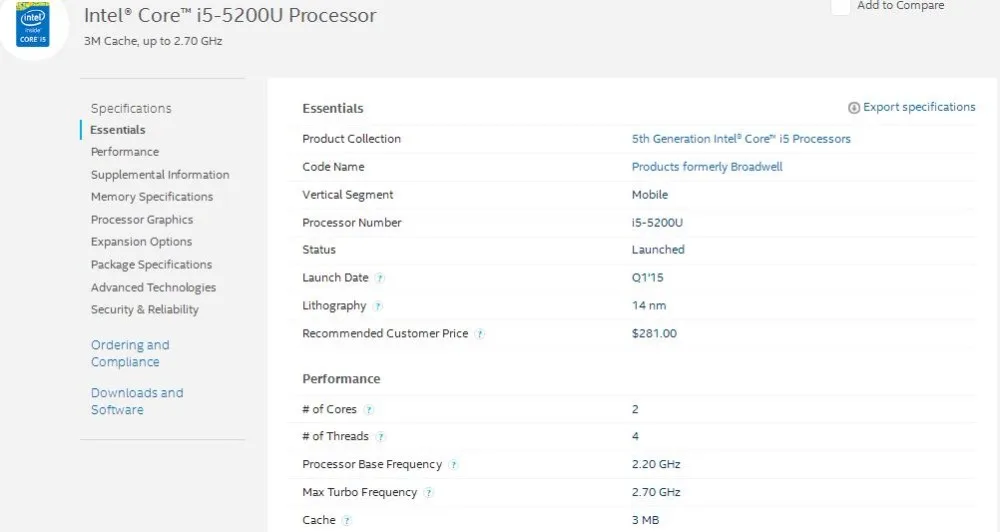
Task: Show info for Max Turbo Frequency
Action: click(x=429, y=492)
